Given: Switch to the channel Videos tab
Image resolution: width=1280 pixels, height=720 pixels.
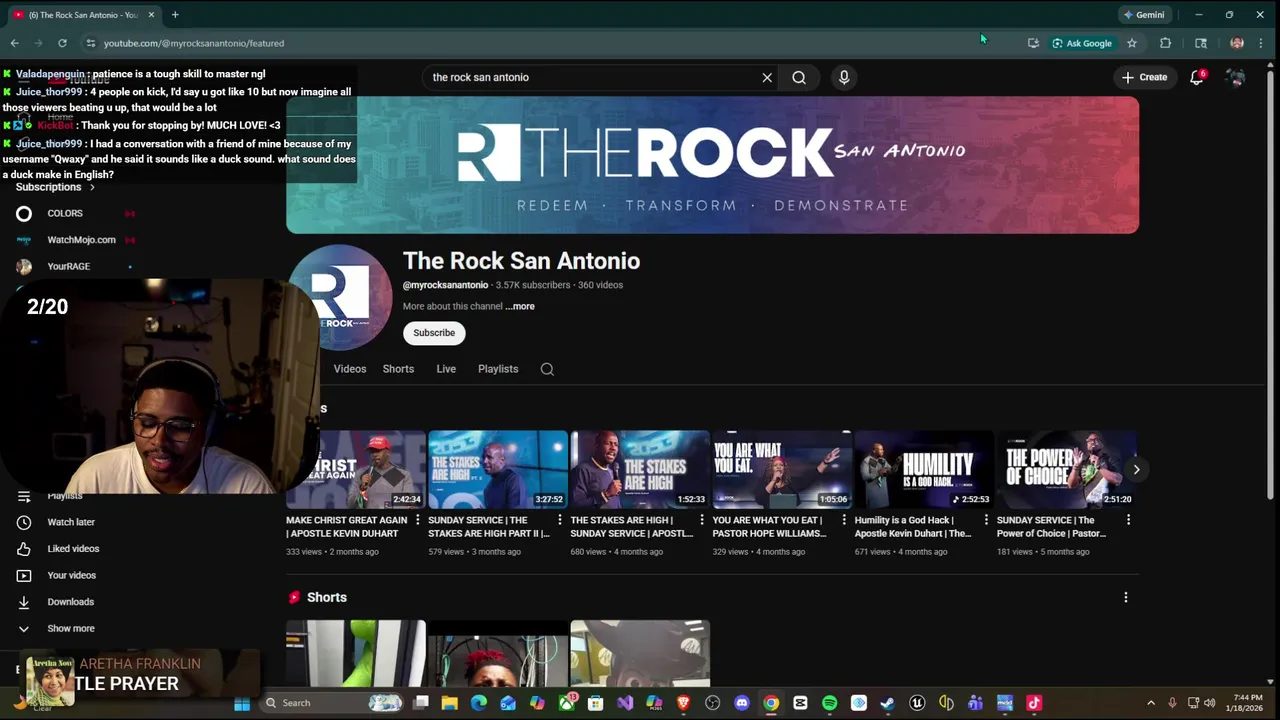Looking at the screenshot, I should (x=350, y=369).
